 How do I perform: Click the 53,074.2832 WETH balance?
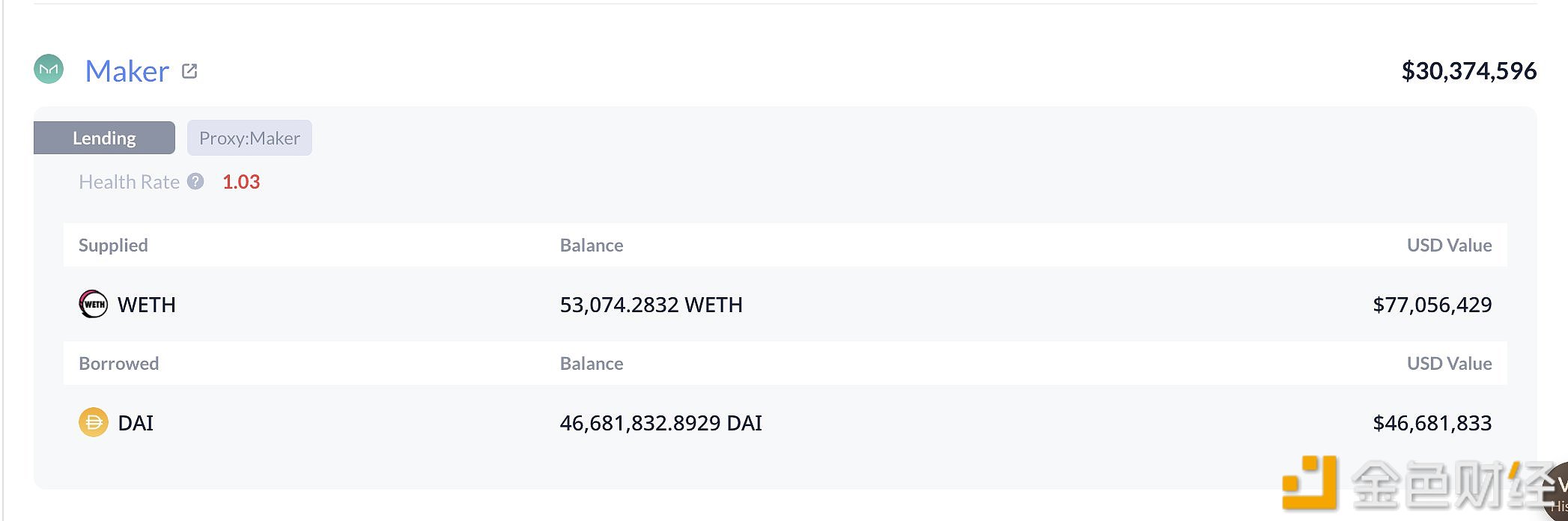(651, 305)
